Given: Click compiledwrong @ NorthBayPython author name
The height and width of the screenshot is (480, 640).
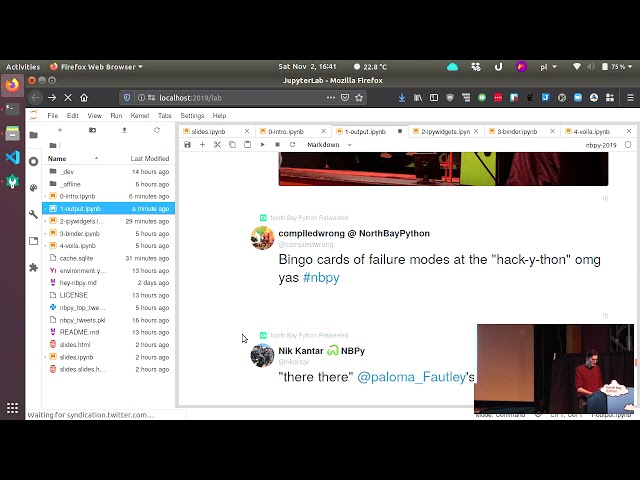Looking at the screenshot, I should 354,233.
